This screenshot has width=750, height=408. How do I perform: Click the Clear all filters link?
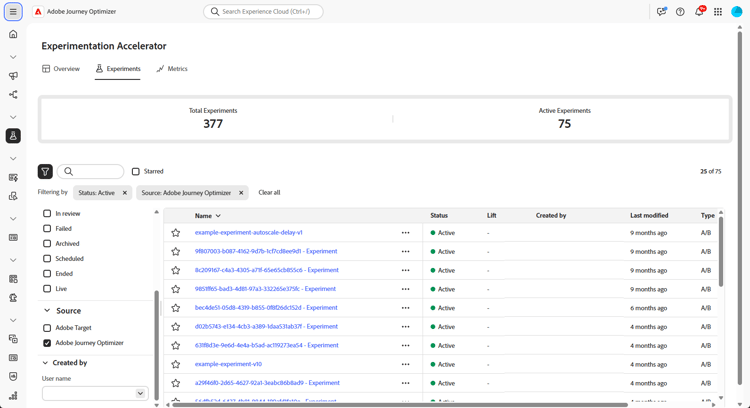(269, 192)
